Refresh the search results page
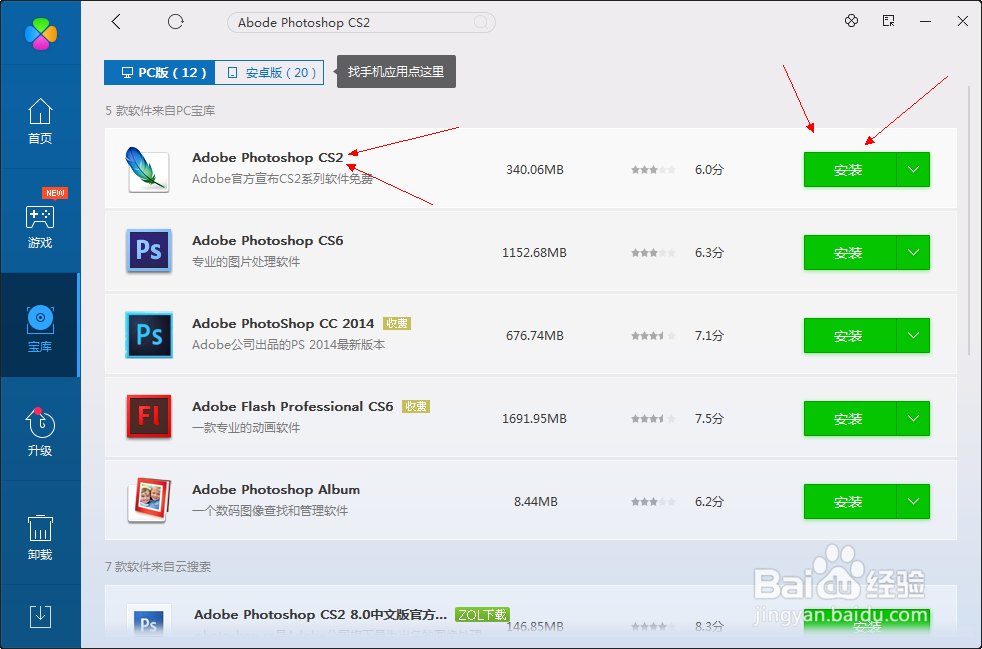 tap(175, 22)
